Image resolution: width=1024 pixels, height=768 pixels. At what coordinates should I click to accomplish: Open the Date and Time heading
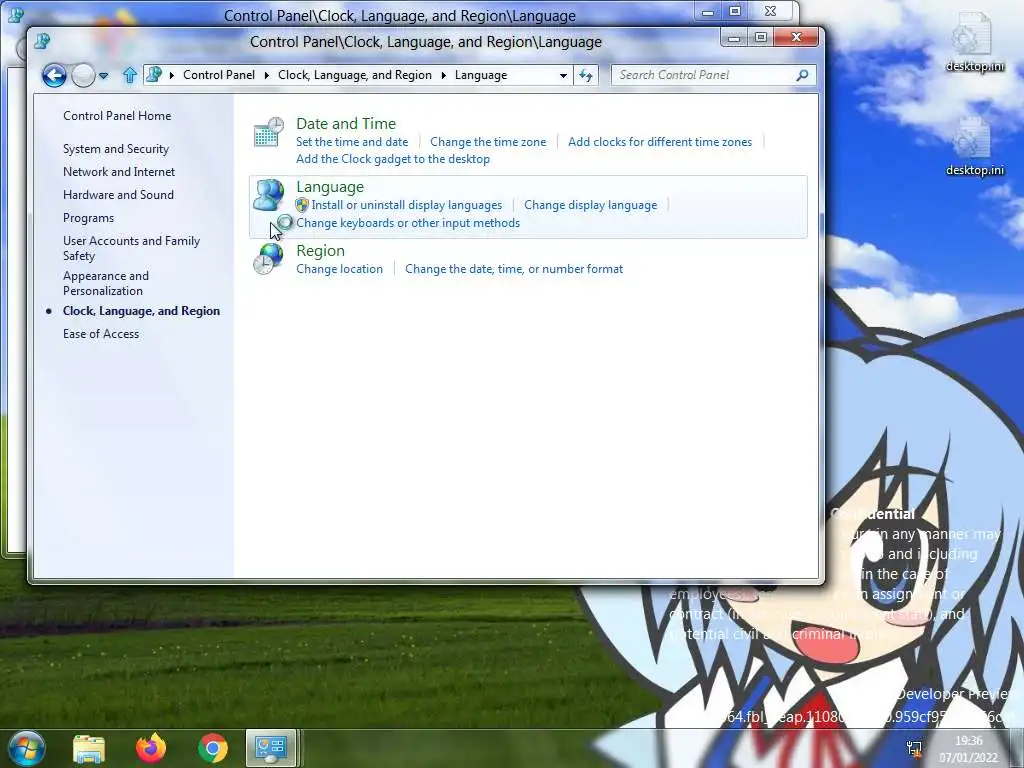coord(345,123)
